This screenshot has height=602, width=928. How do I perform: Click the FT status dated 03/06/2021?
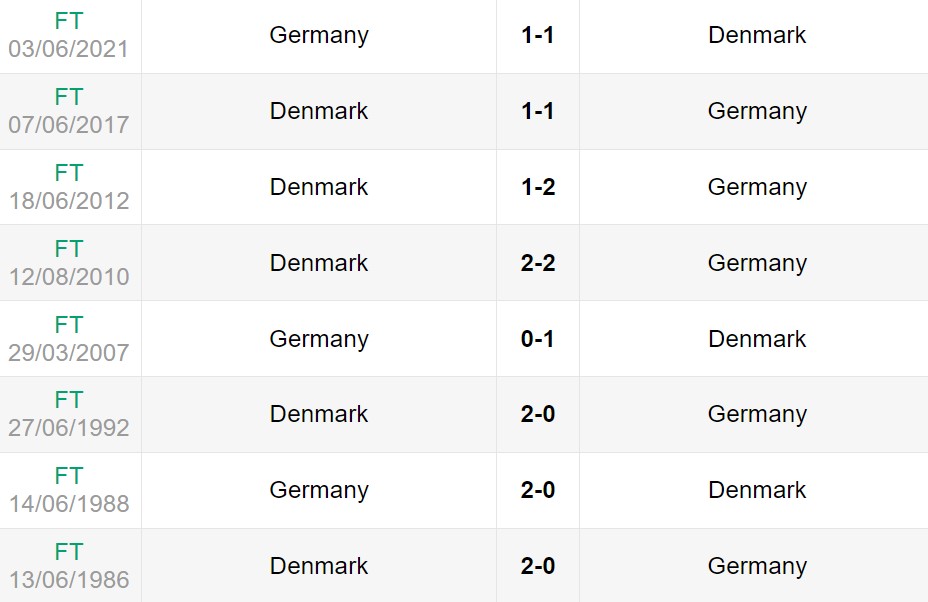(x=69, y=21)
